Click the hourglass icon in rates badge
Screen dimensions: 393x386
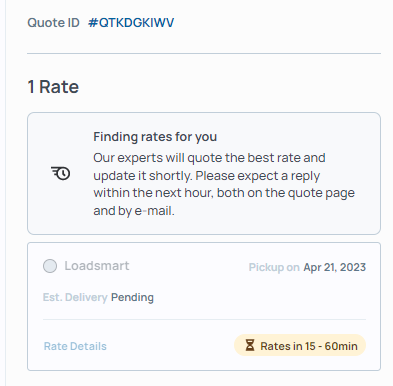(250, 345)
